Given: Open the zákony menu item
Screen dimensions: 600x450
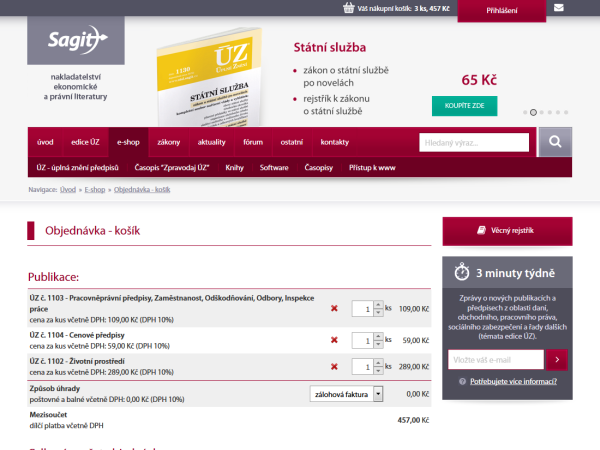Looking at the screenshot, I should click(x=169, y=142).
